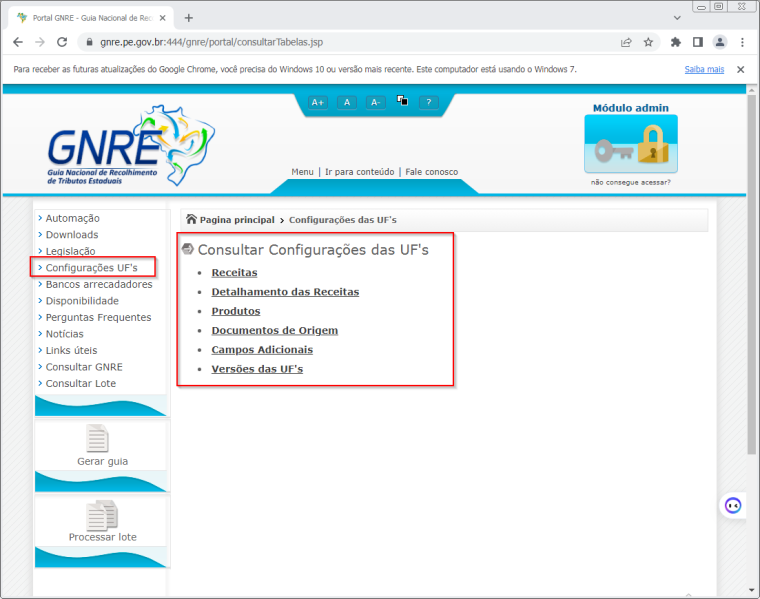This screenshot has height=599, width=760.
Task: Open Chrome extensions puzzle icon
Action: 676,42
